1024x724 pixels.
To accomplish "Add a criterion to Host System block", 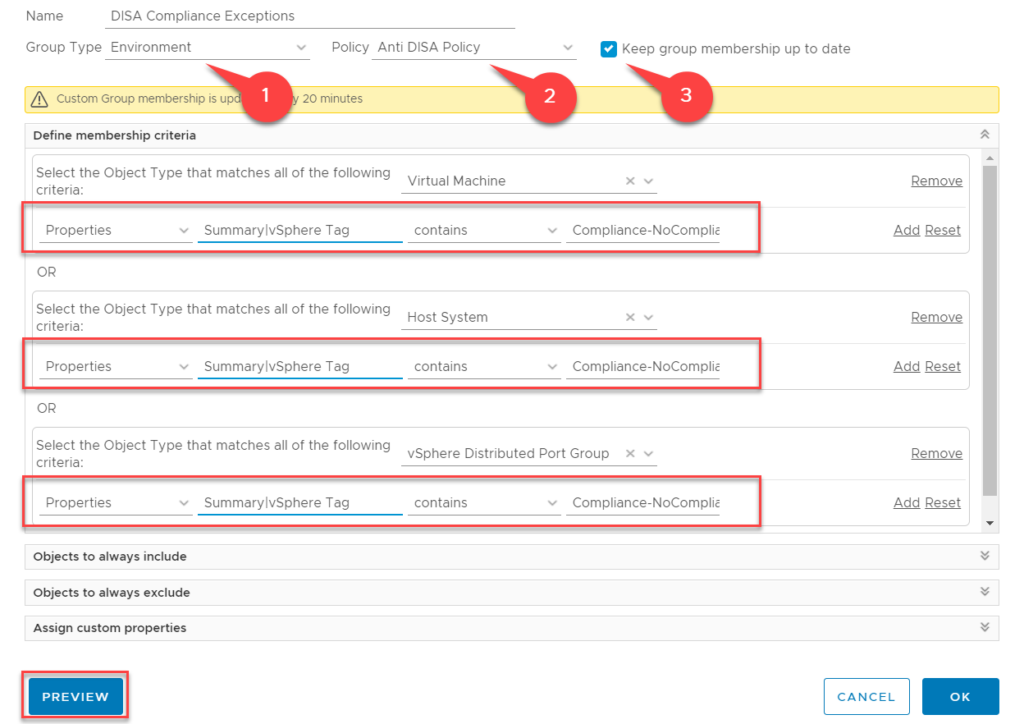I will point(906,366).
